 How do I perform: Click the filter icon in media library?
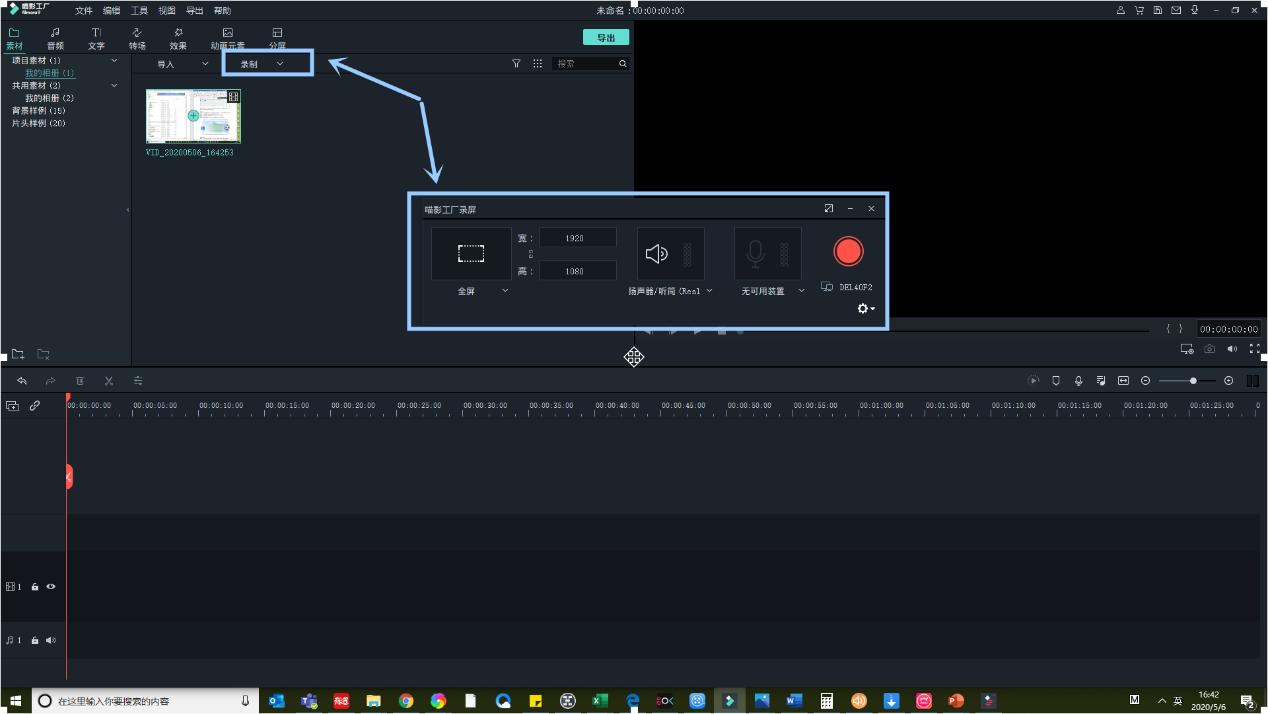click(516, 64)
